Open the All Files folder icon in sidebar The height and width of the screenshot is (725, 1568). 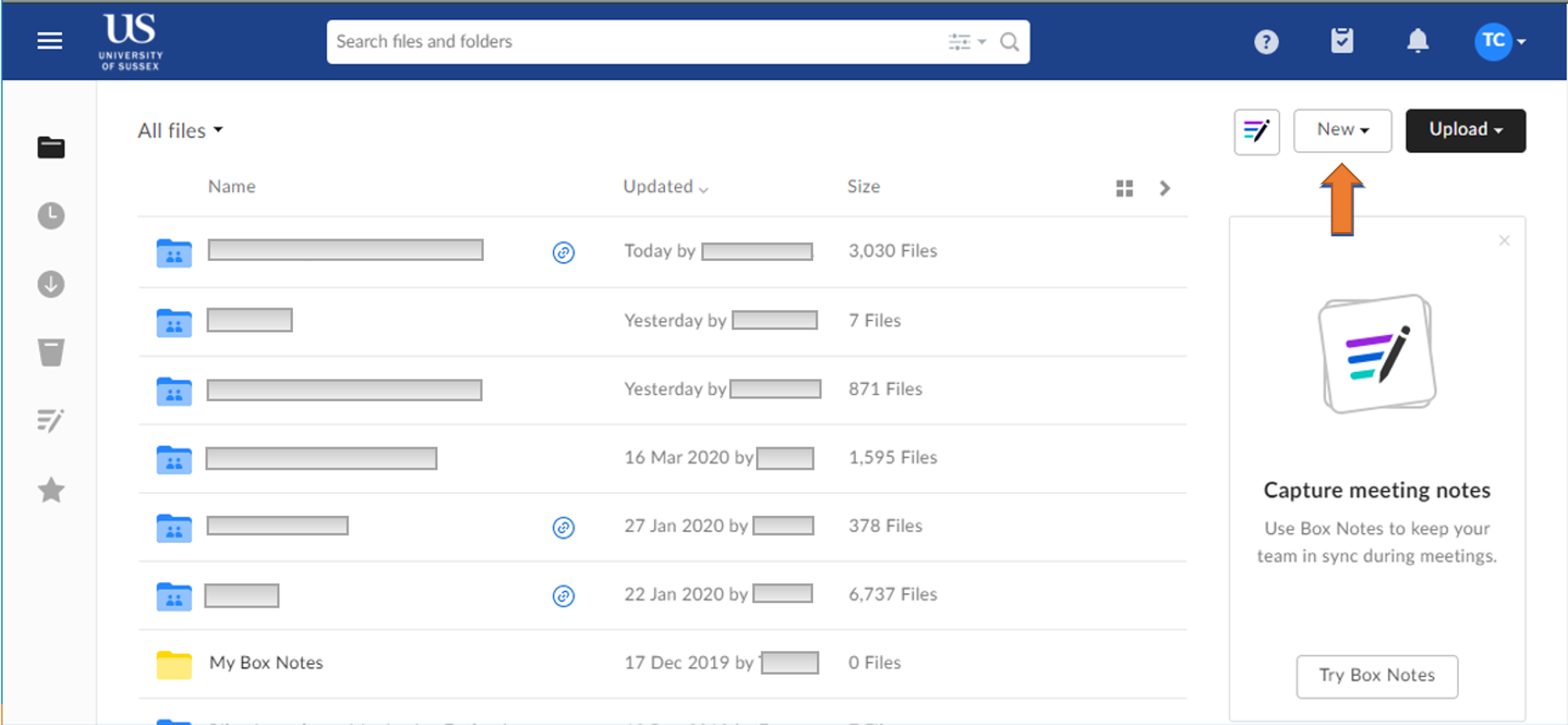pos(51,147)
